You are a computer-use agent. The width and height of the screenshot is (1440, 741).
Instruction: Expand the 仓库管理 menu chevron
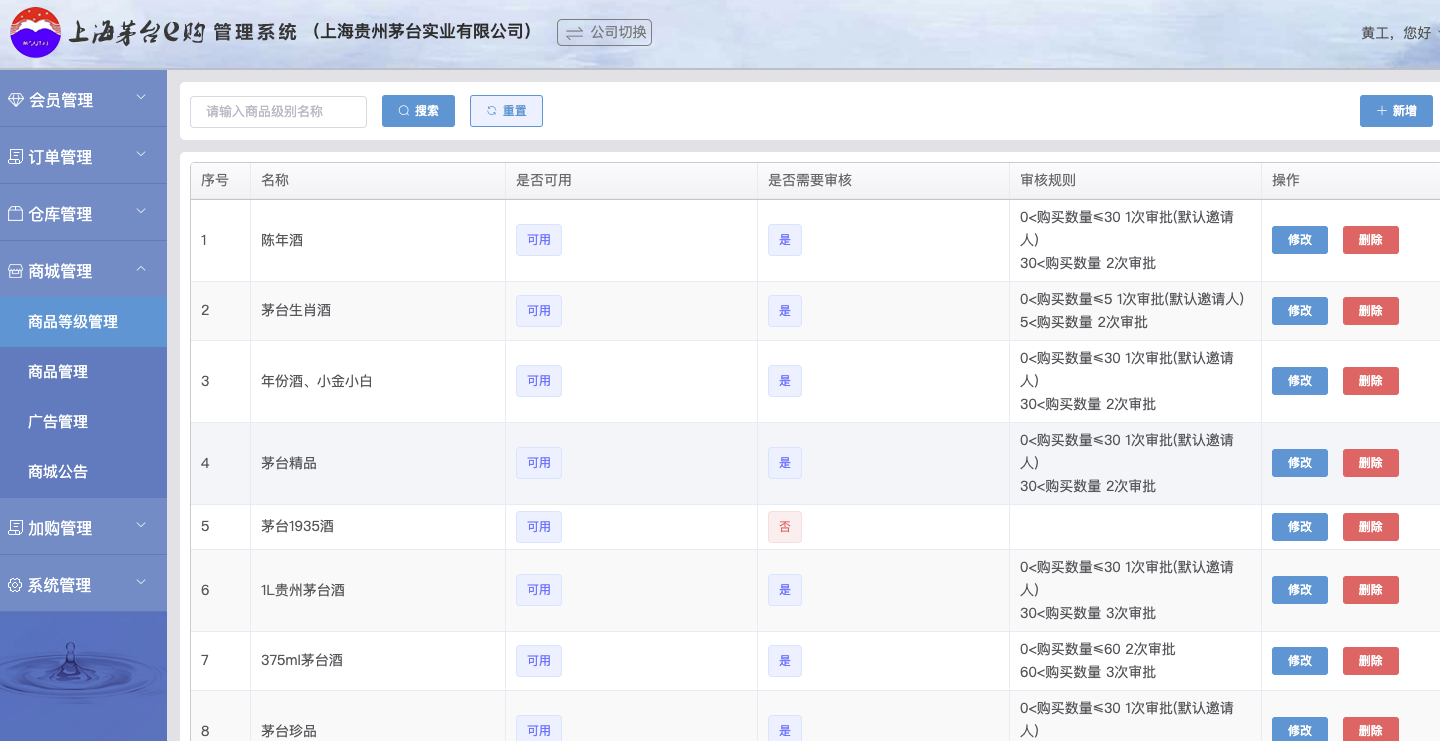(x=141, y=211)
